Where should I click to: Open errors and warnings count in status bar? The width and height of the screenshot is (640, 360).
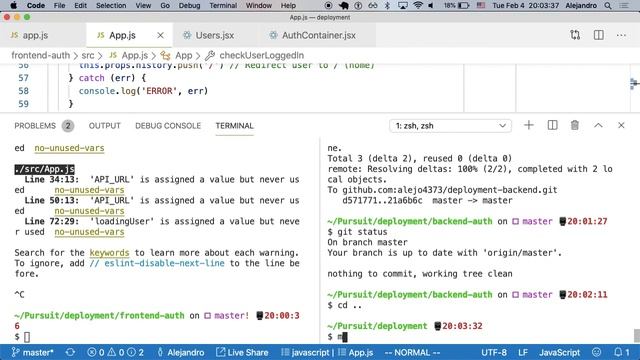[x=116, y=352]
